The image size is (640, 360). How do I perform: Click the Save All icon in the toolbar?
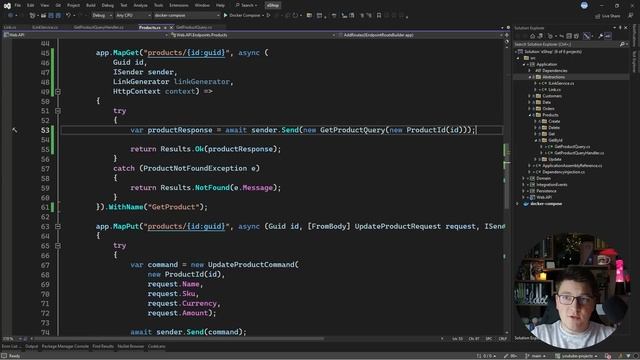(58, 16)
